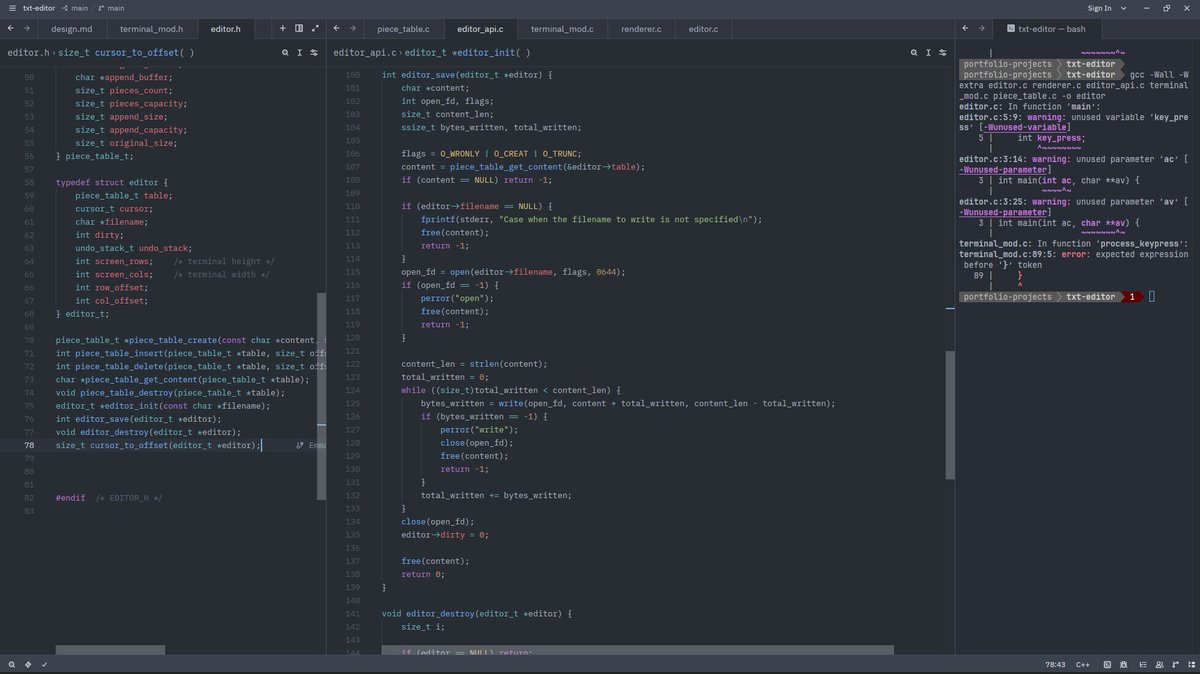Click 'total_written = 0;' line
This screenshot has width=1200, height=674.
point(443,377)
